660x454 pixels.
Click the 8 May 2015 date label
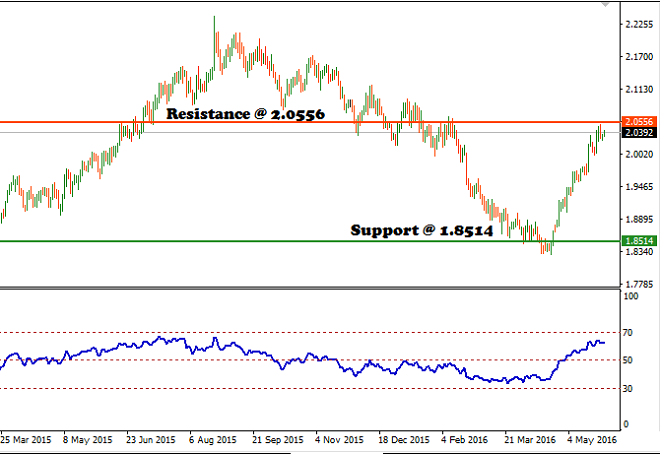88,440
